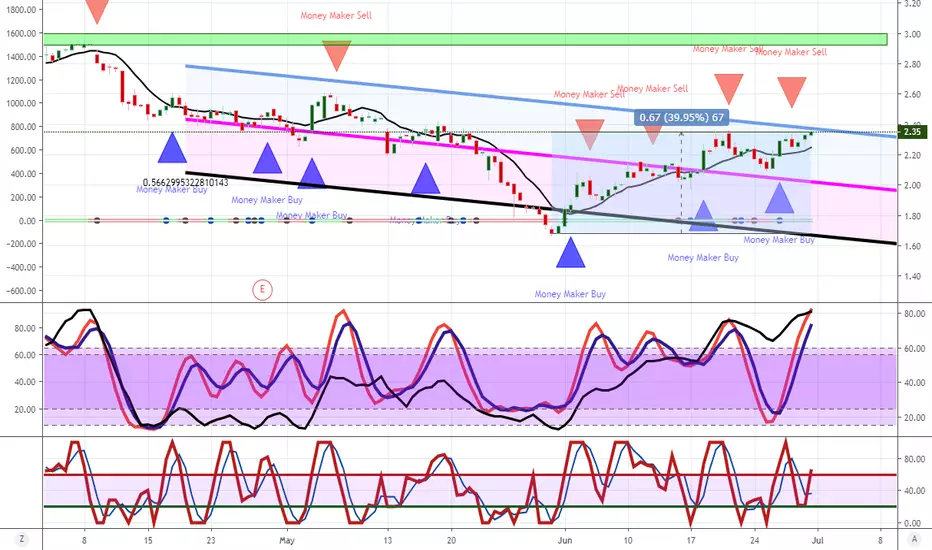
Task: Click the '13' date label
Action: point(388,540)
